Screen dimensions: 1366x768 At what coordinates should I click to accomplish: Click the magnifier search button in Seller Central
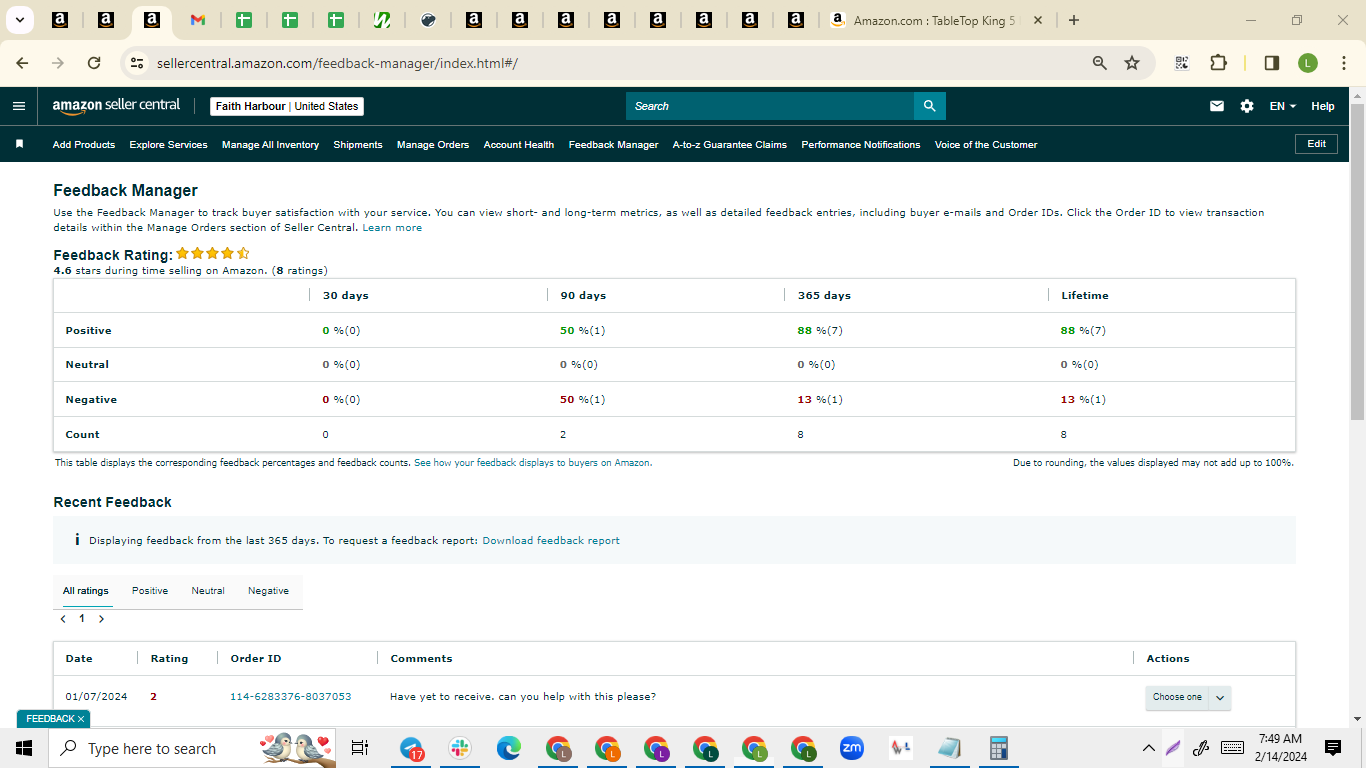[930, 106]
